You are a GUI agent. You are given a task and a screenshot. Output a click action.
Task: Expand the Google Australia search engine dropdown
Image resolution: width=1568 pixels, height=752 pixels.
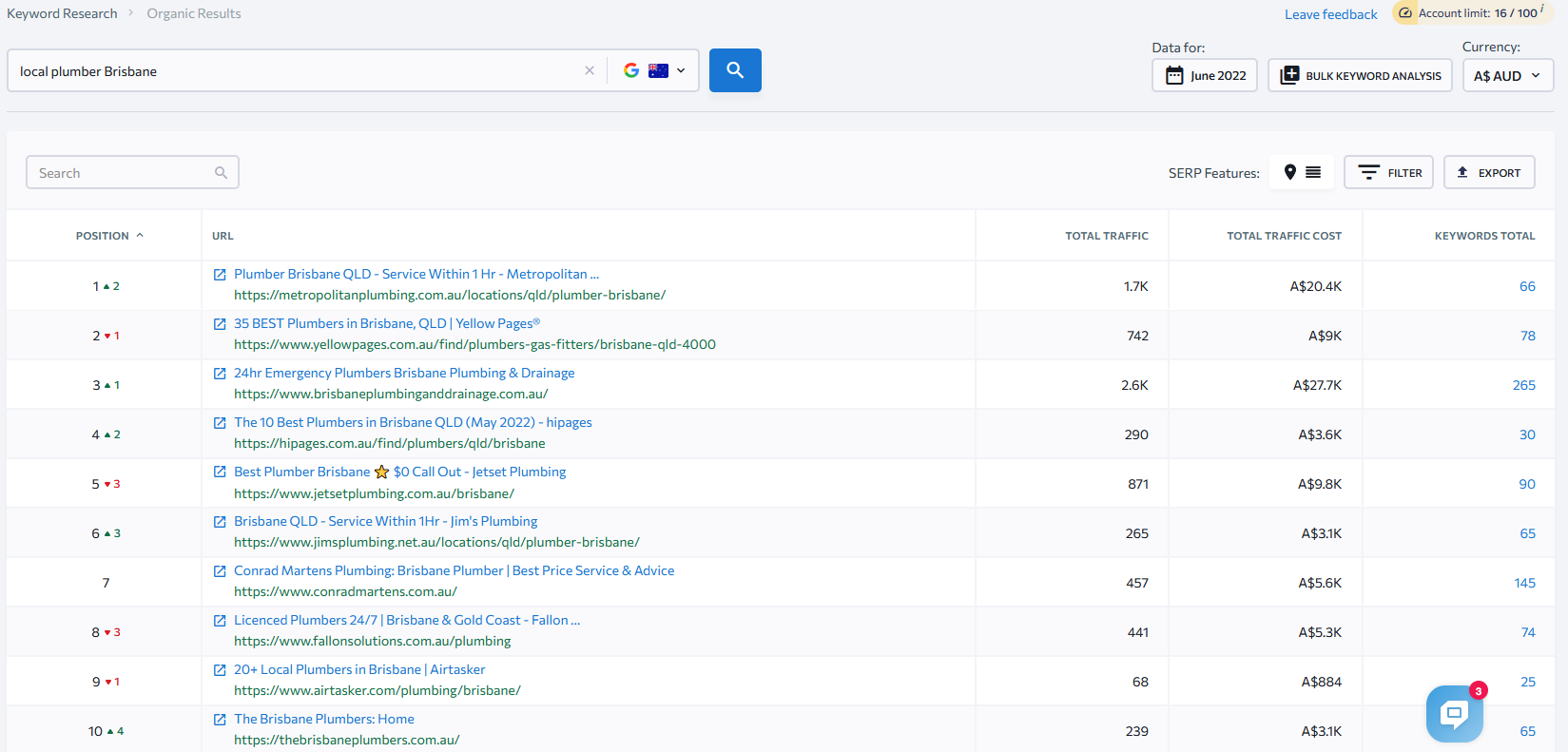(x=655, y=70)
